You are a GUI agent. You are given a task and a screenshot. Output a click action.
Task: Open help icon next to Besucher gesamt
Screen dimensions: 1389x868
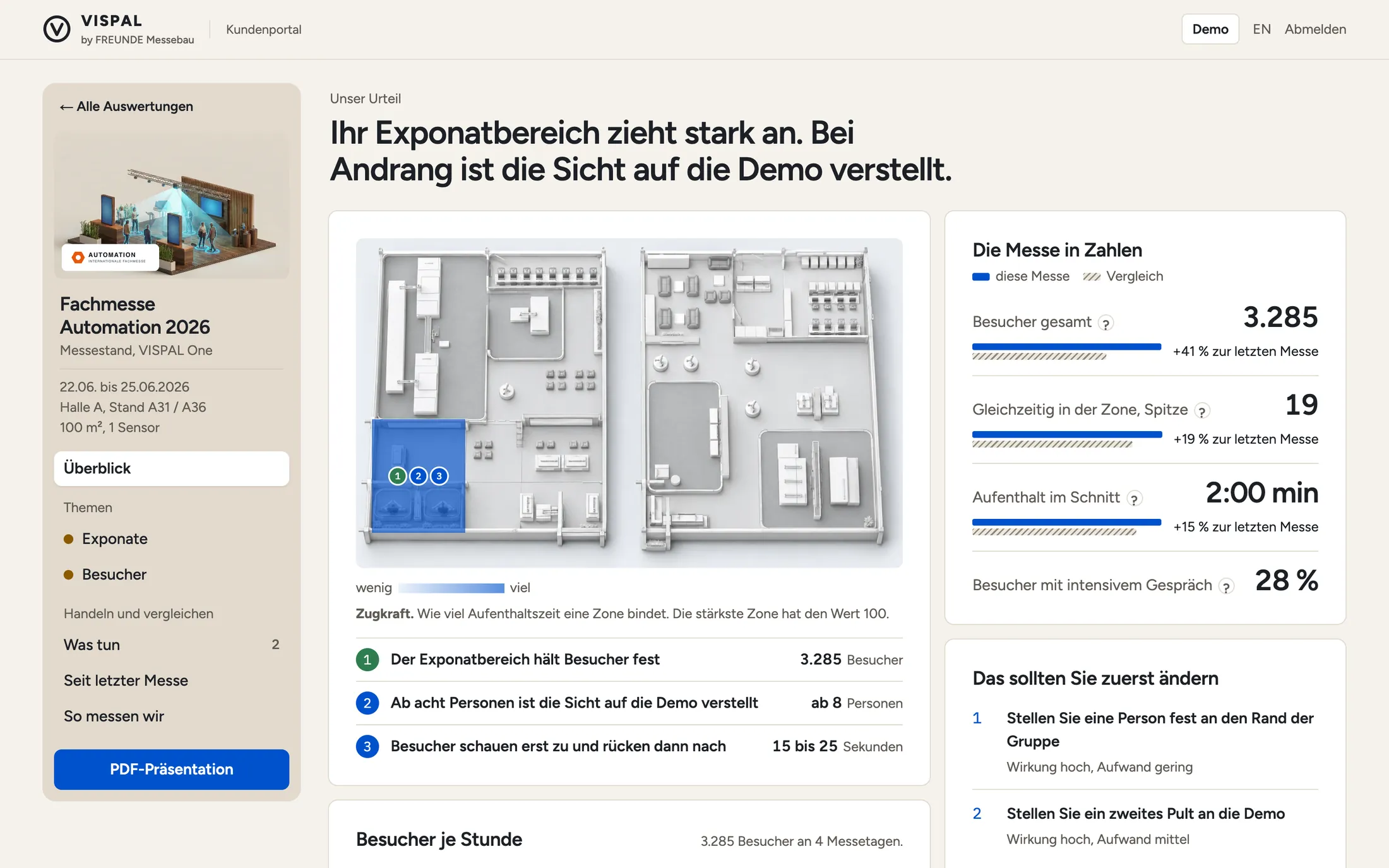[x=1106, y=323]
